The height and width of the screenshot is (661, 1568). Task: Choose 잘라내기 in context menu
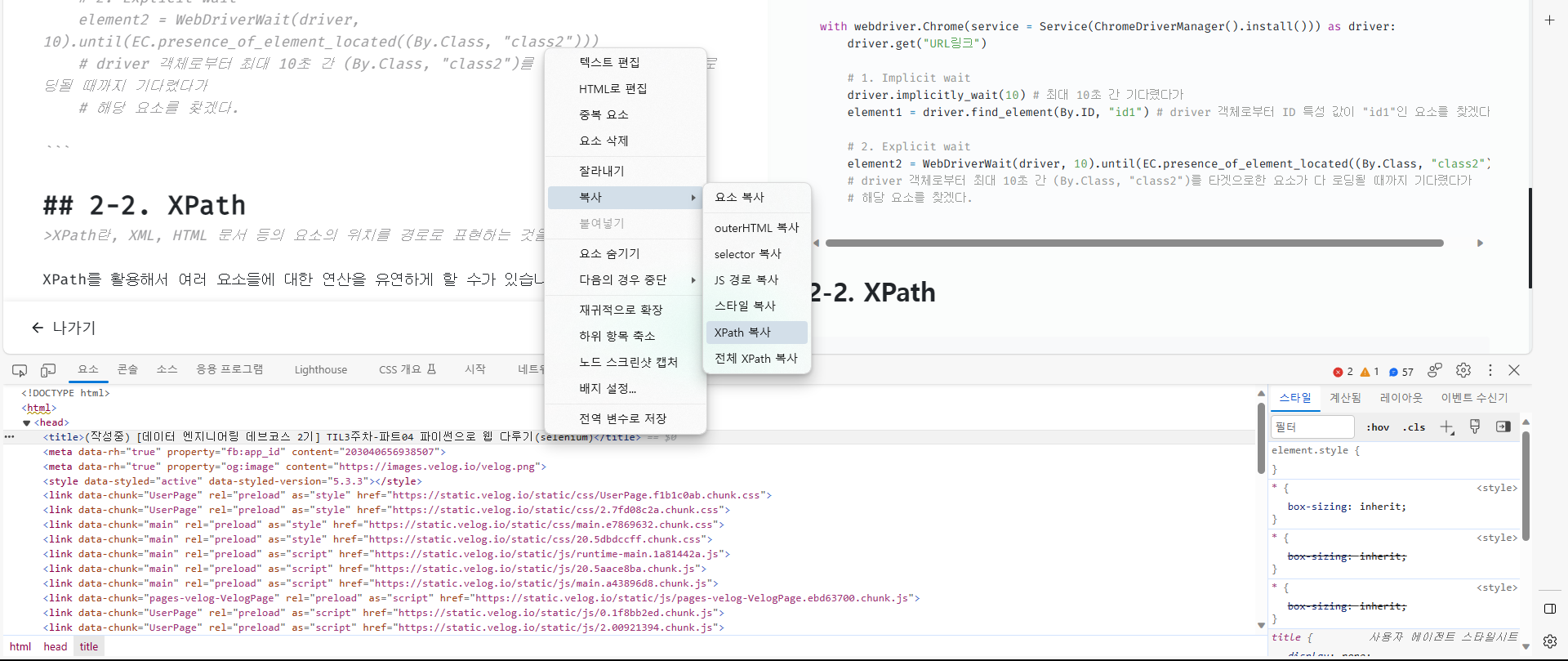pyautogui.click(x=626, y=171)
